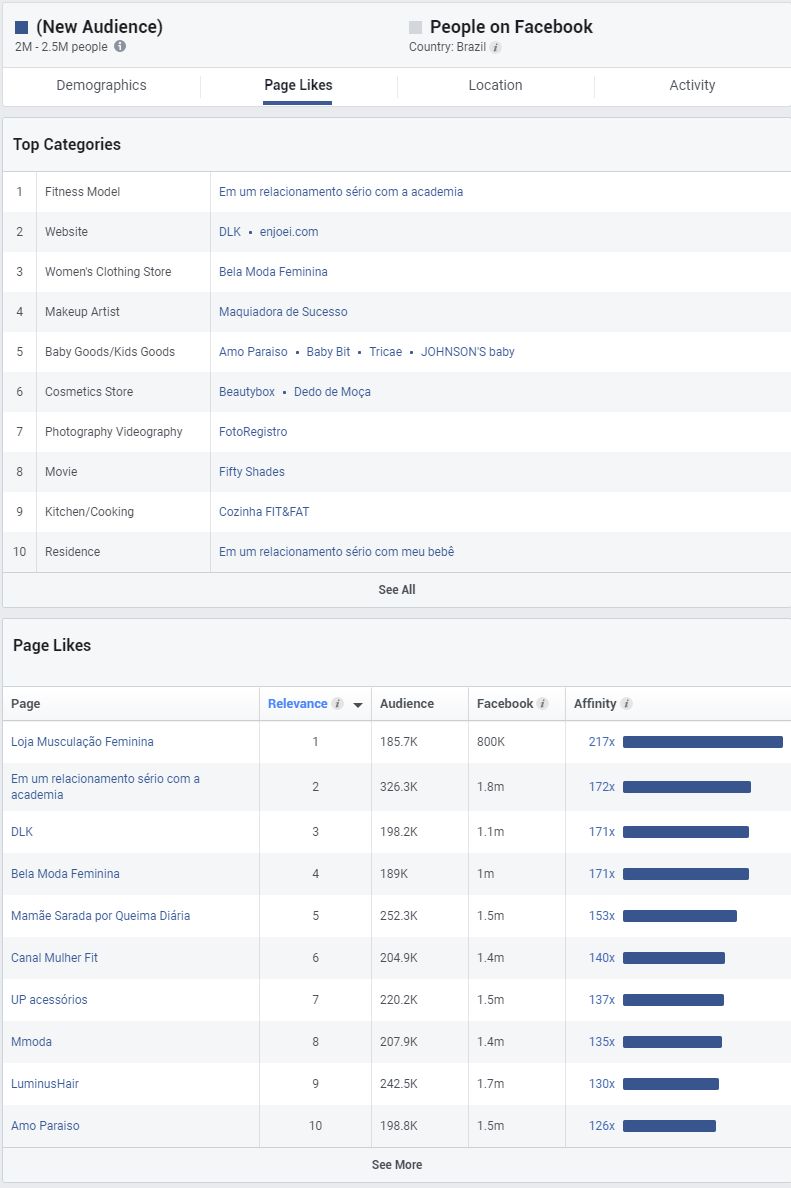
Task: Open the enjoei.com website link
Action: pos(289,232)
